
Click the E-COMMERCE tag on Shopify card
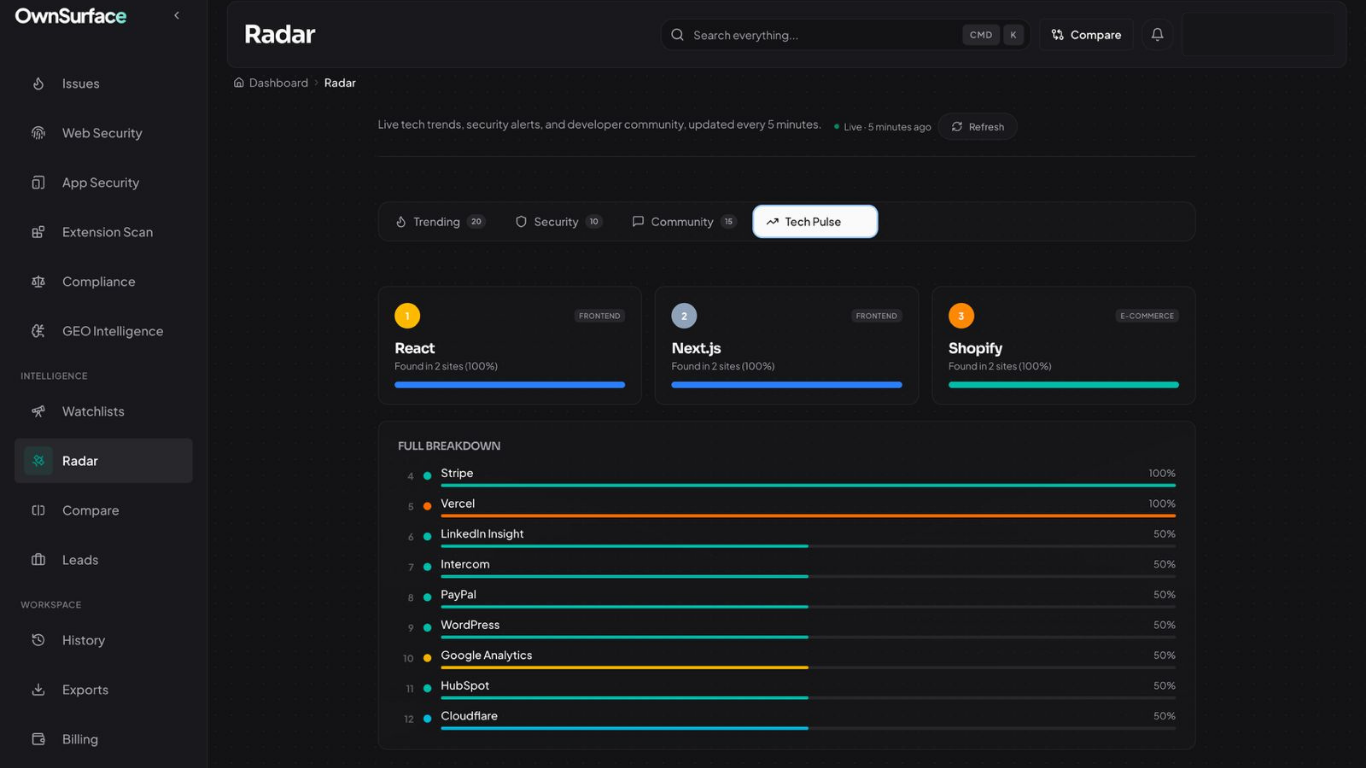point(1147,316)
